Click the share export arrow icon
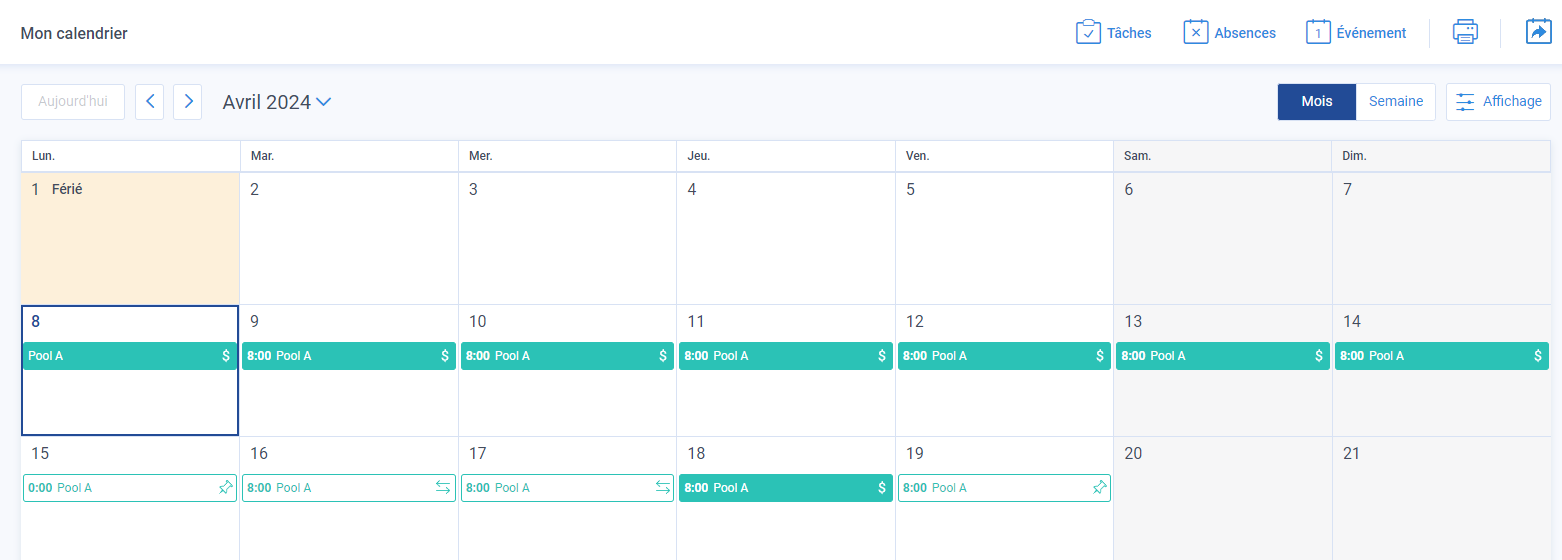 (1537, 32)
